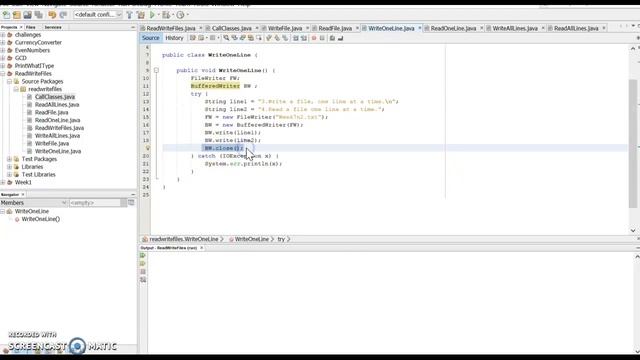Click the New File toolbar icon
This screenshot has height=360, width=640.
pyautogui.click(x=6, y=15)
